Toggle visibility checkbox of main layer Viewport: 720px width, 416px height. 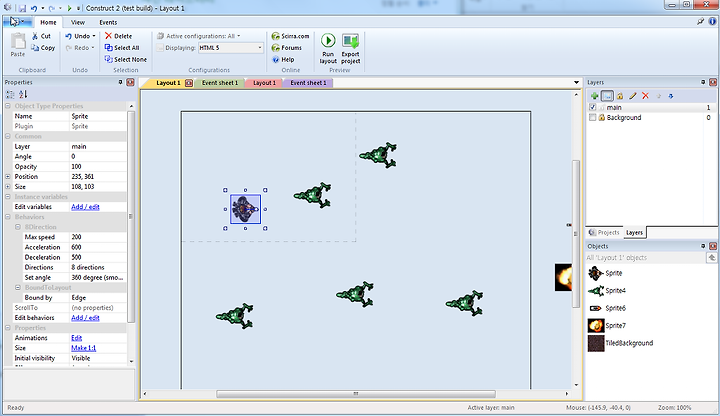(x=592, y=107)
